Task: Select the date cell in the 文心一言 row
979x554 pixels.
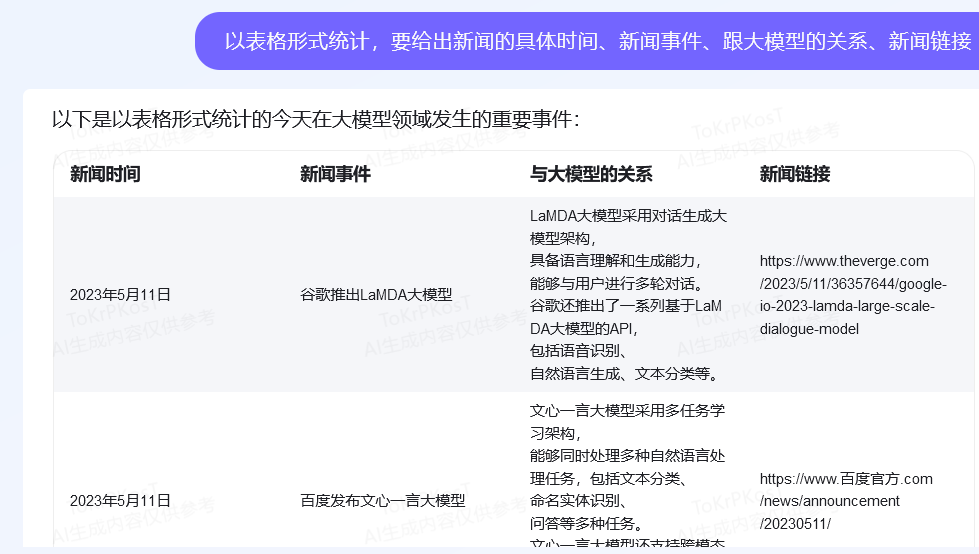Action: click(120, 500)
